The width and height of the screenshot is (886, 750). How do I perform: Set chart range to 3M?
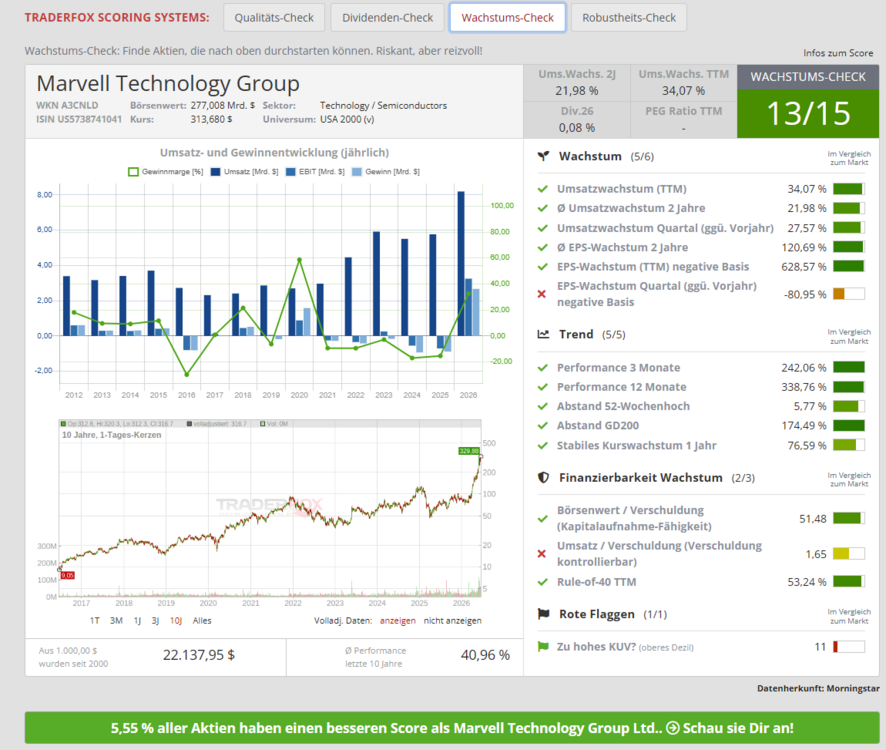point(116,621)
